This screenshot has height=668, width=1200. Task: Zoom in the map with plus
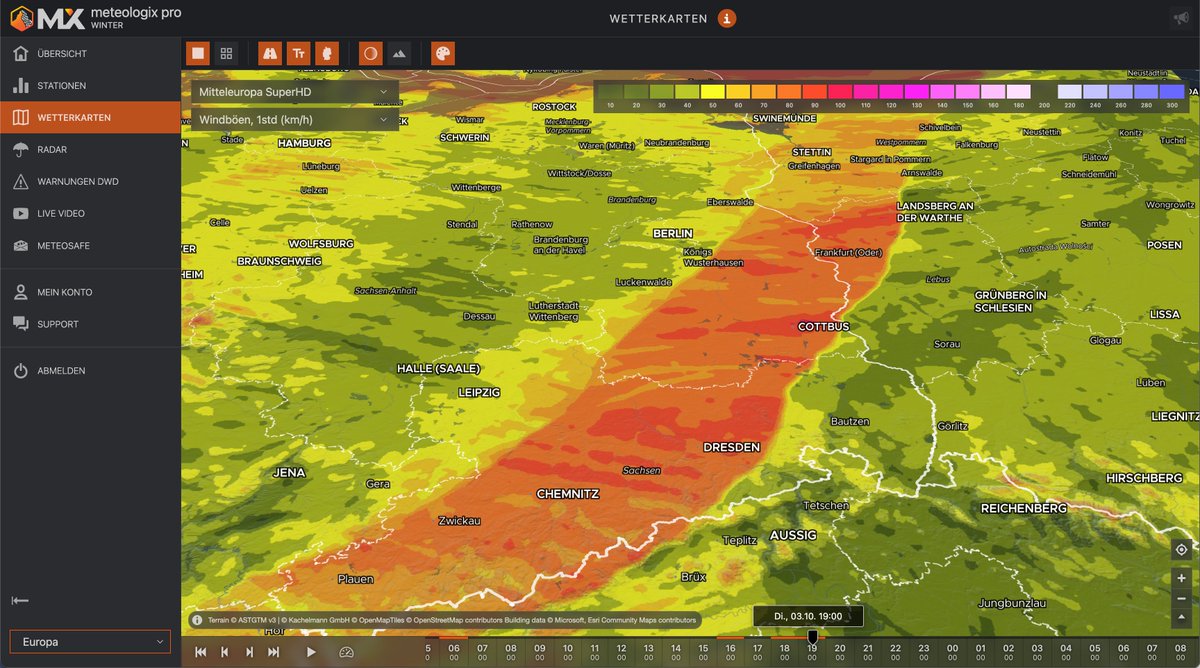(x=1181, y=578)
